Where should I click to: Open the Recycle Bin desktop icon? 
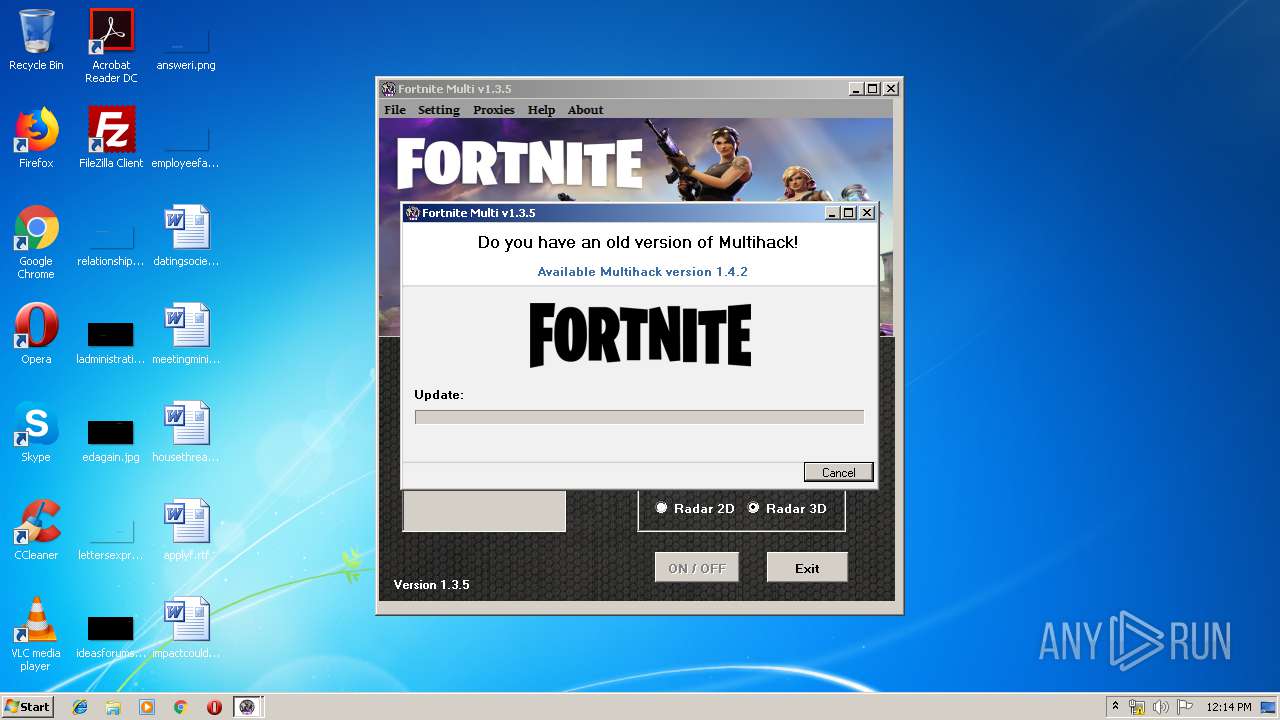tap(36, 40)
